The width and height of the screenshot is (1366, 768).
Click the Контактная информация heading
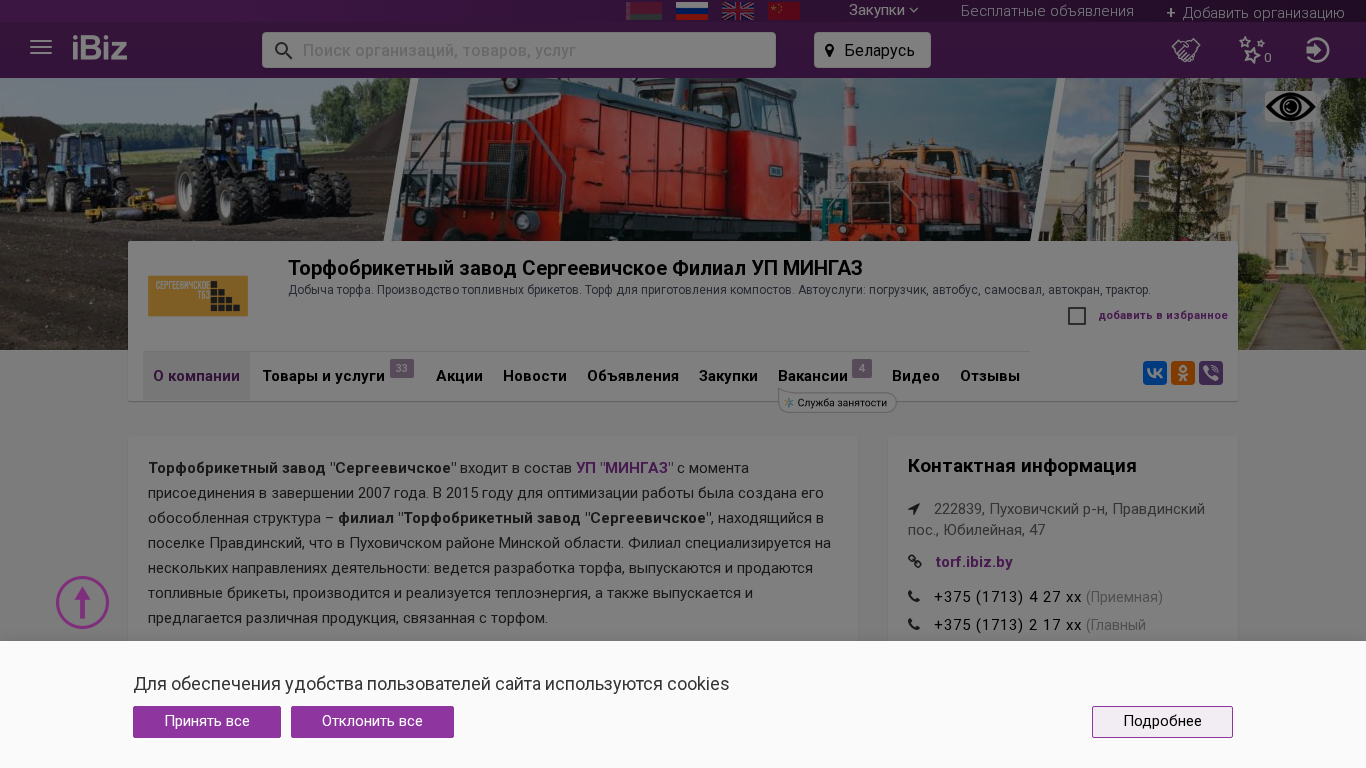tap(1022, 466)
